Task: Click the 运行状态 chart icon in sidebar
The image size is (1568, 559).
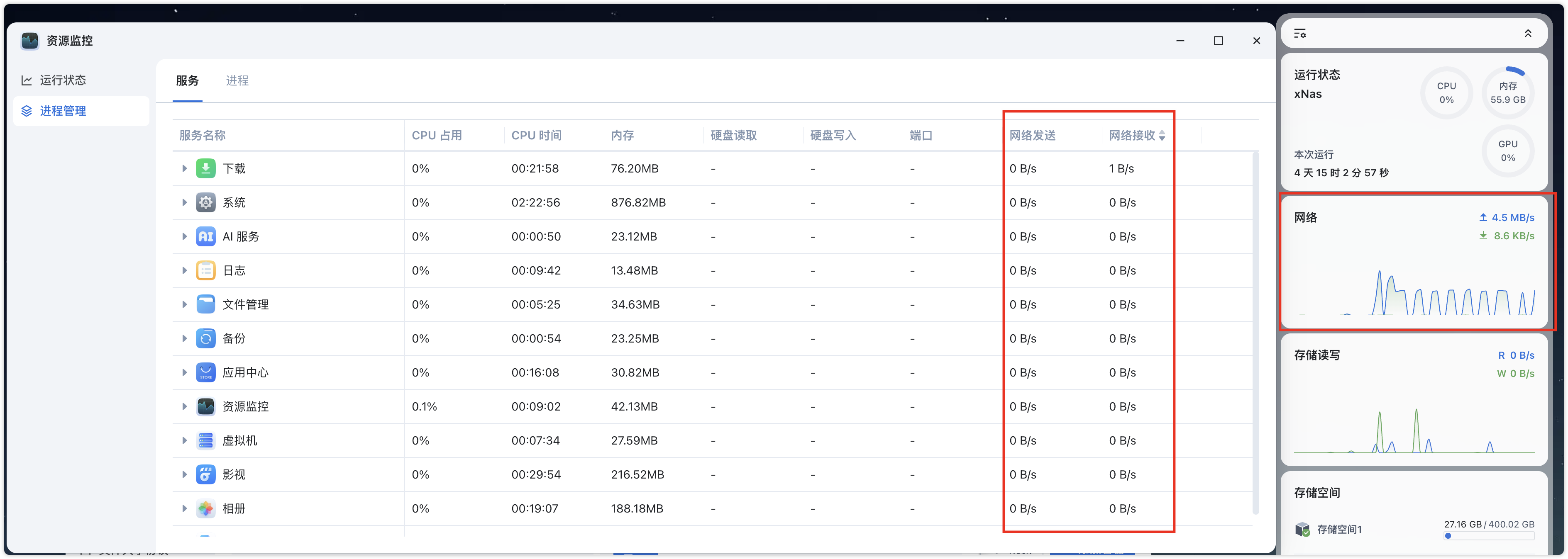Action: click(27, 80)
